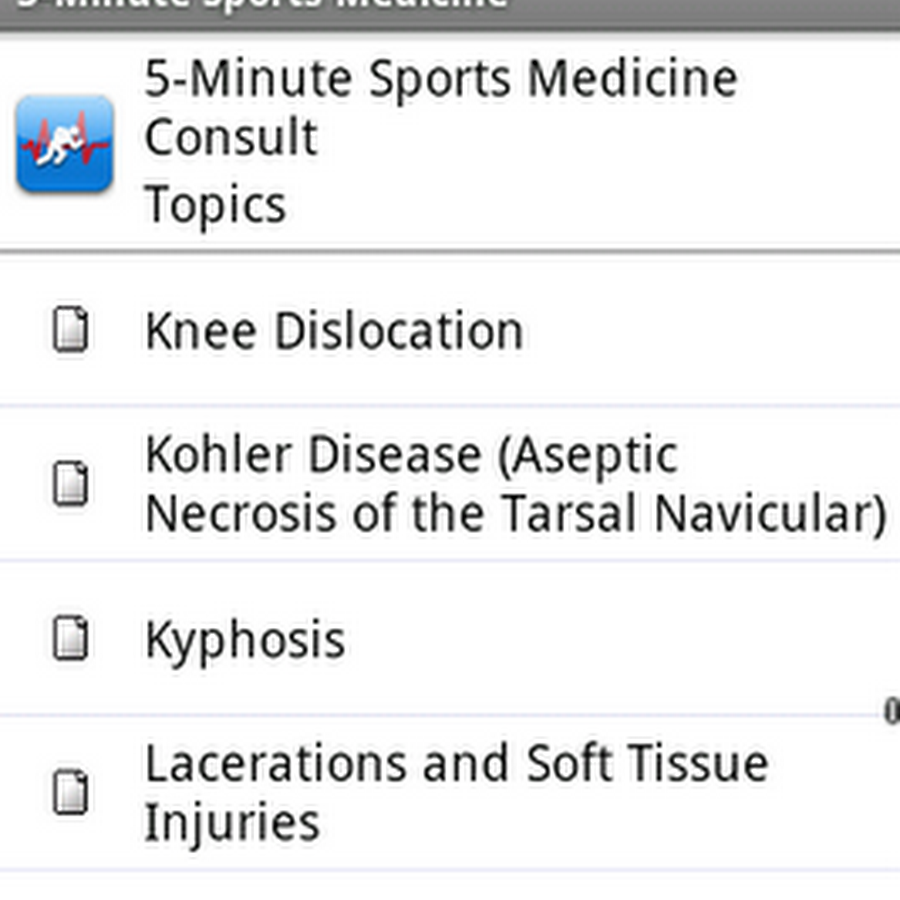Tap the partially visible row below Lacerations
900x900 pixels.
coord(450,886)
